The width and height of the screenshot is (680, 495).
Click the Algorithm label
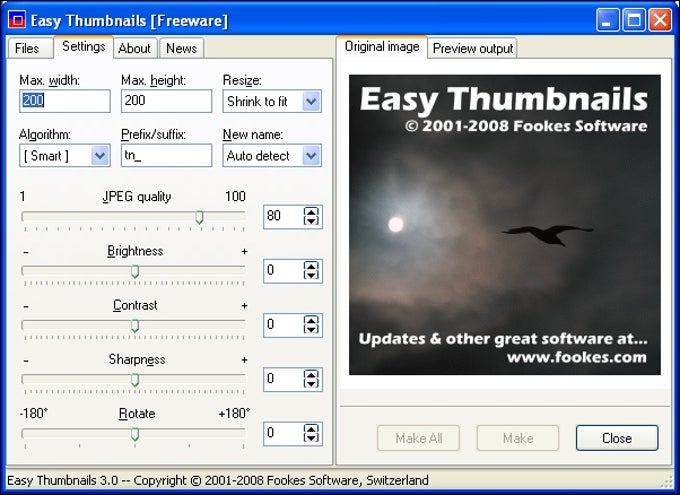pyautogui.click(x=45, y=134)
